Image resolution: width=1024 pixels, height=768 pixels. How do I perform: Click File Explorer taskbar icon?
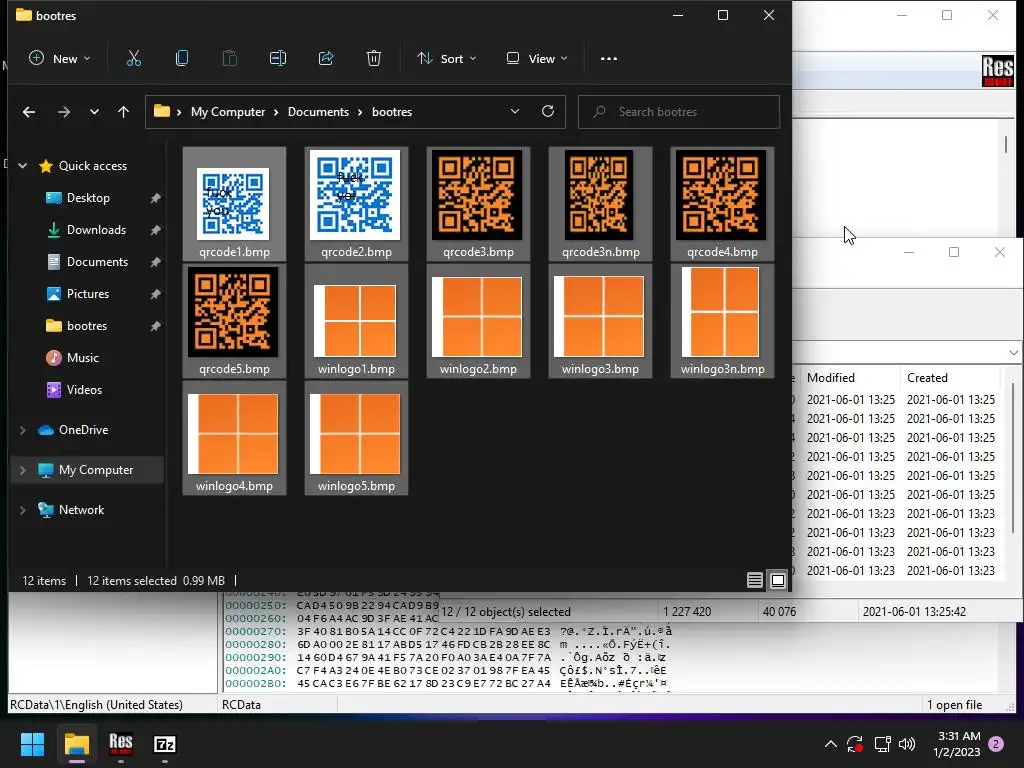tap(76, 744)
